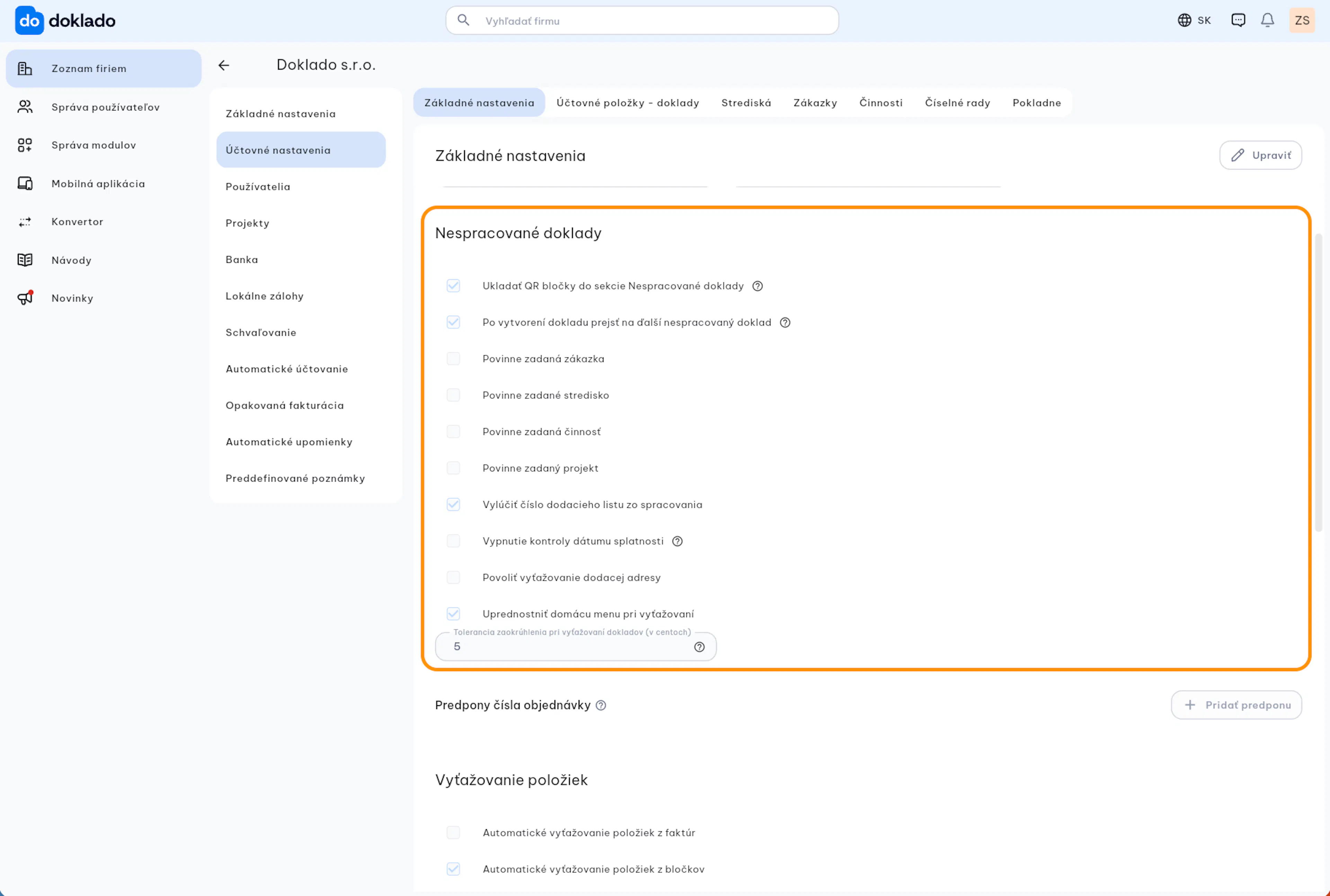Viewport: 1330px width, 896px height.
Task: Toggle Uprednostniť domácu menu checkbox
Action: (x=453, y=614)
